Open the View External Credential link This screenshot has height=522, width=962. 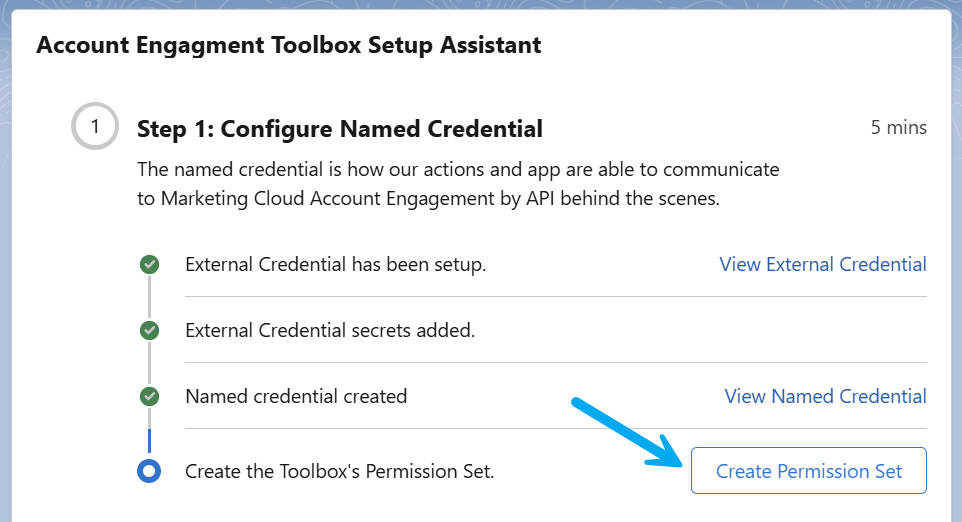823,264
